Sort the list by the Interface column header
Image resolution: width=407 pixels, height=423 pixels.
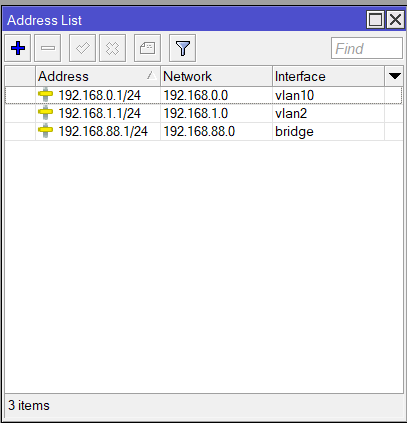click(x=328, y=76)
